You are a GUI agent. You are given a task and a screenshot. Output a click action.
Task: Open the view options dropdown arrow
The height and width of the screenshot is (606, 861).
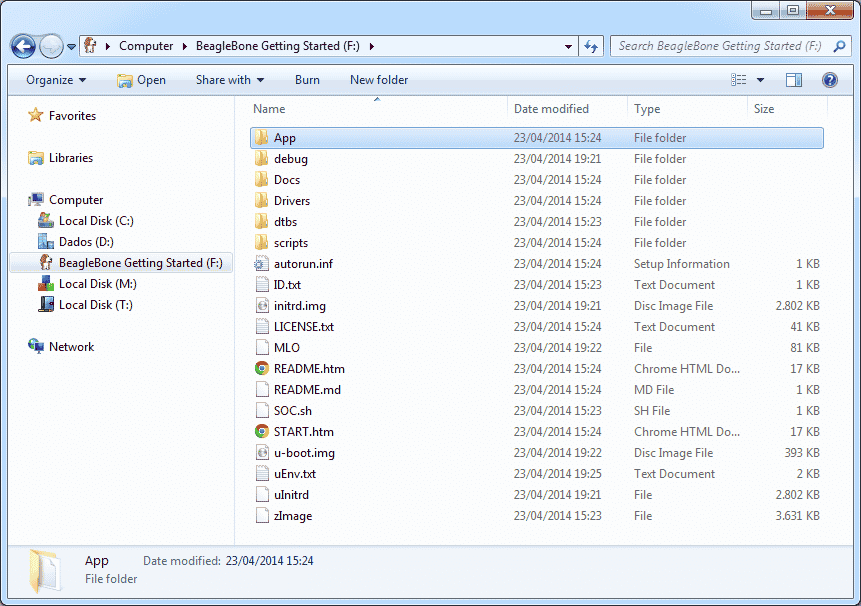pos(761,80)
